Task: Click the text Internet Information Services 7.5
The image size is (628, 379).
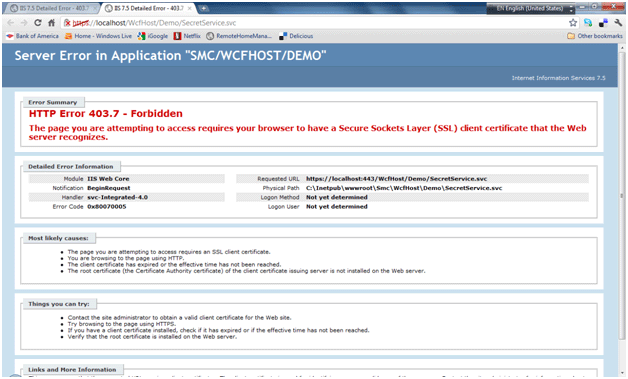Action: click(x=558, y=78)
